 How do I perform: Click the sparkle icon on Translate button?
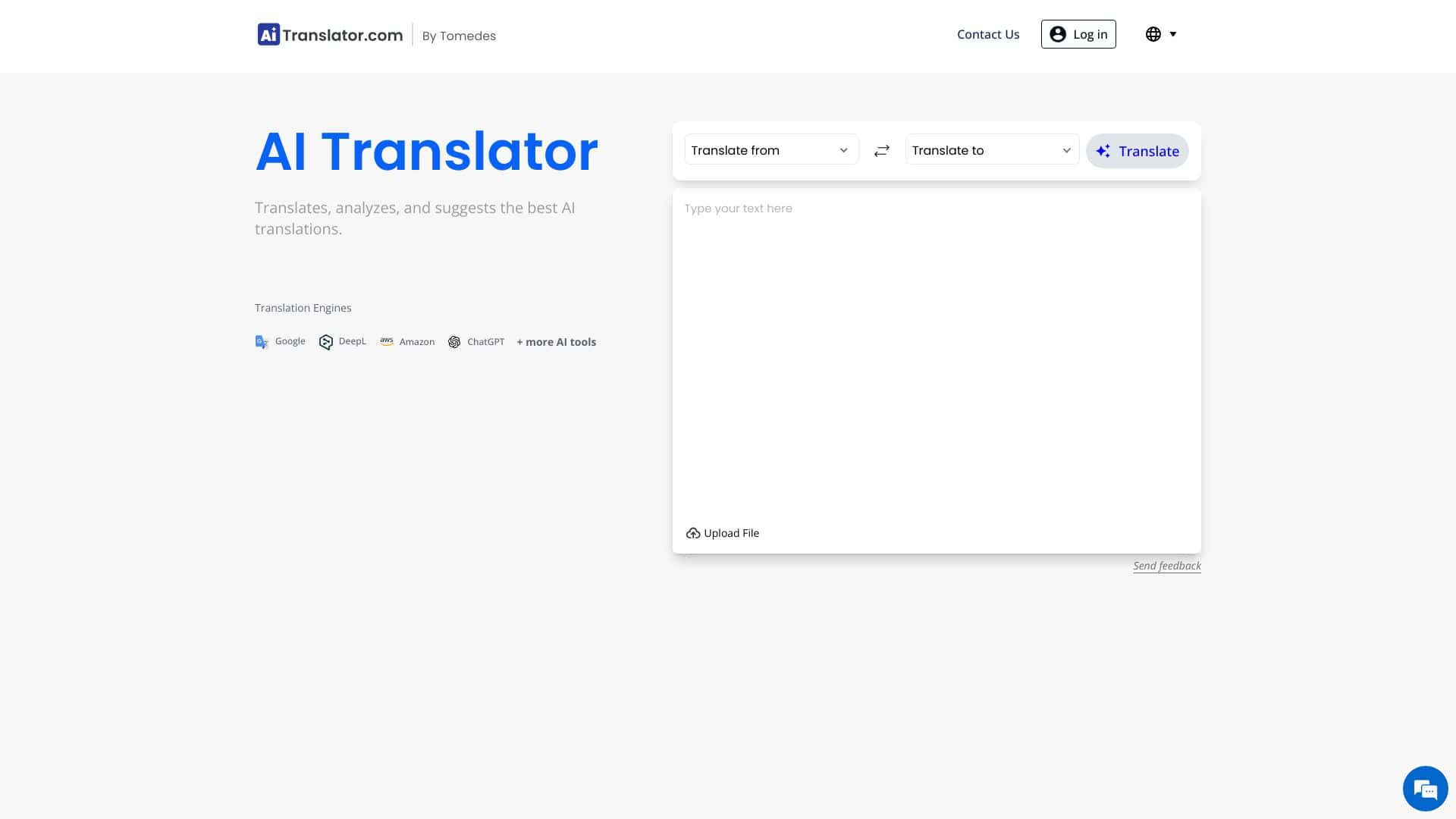point(1103,151)
